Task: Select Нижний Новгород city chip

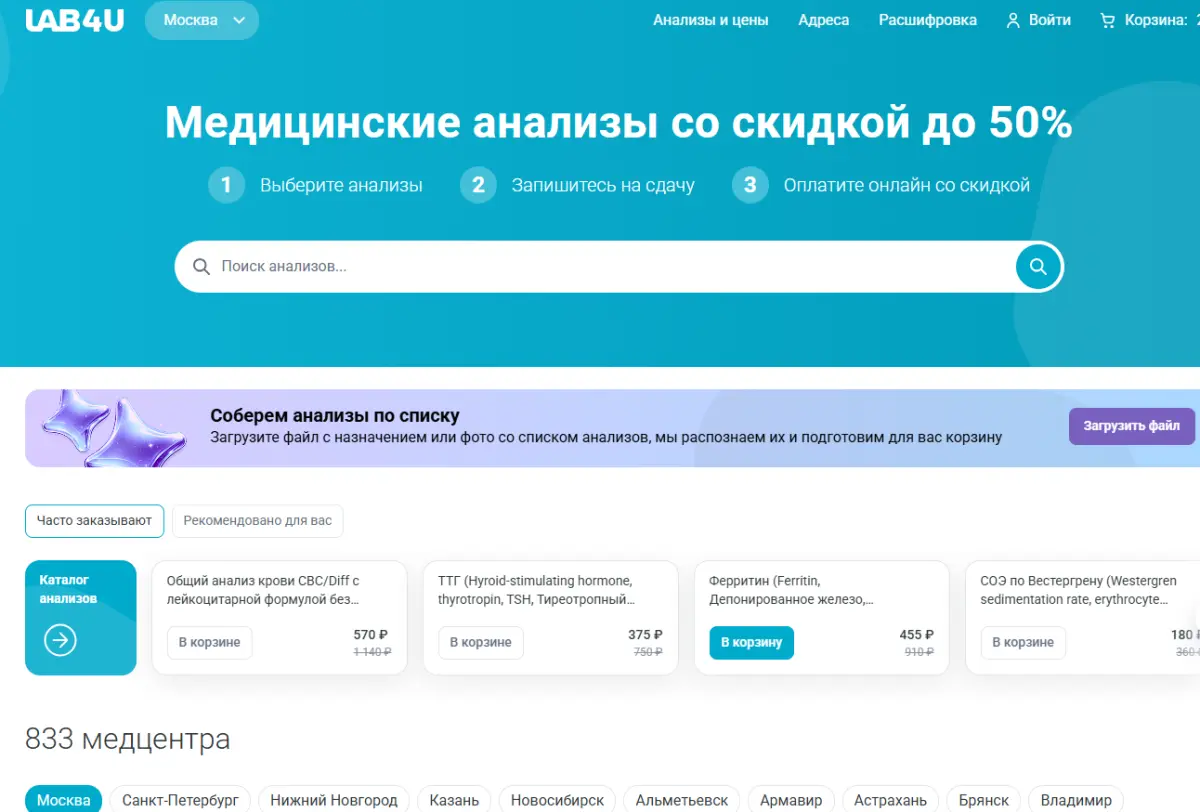Action: tap(334, 800)
